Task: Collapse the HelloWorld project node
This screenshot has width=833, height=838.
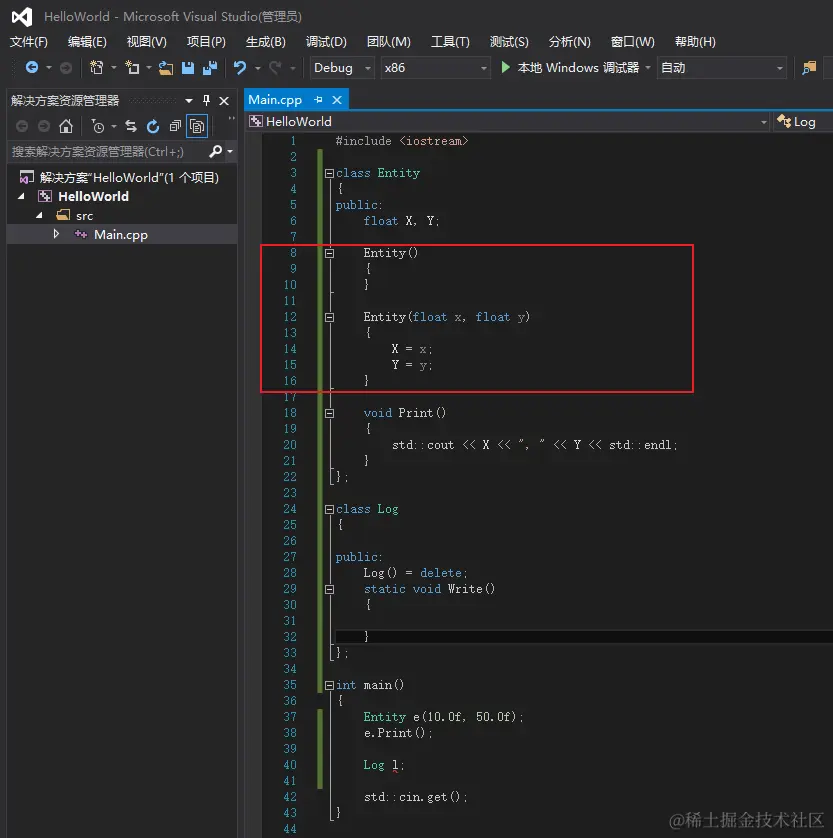Action: [21, 197]
